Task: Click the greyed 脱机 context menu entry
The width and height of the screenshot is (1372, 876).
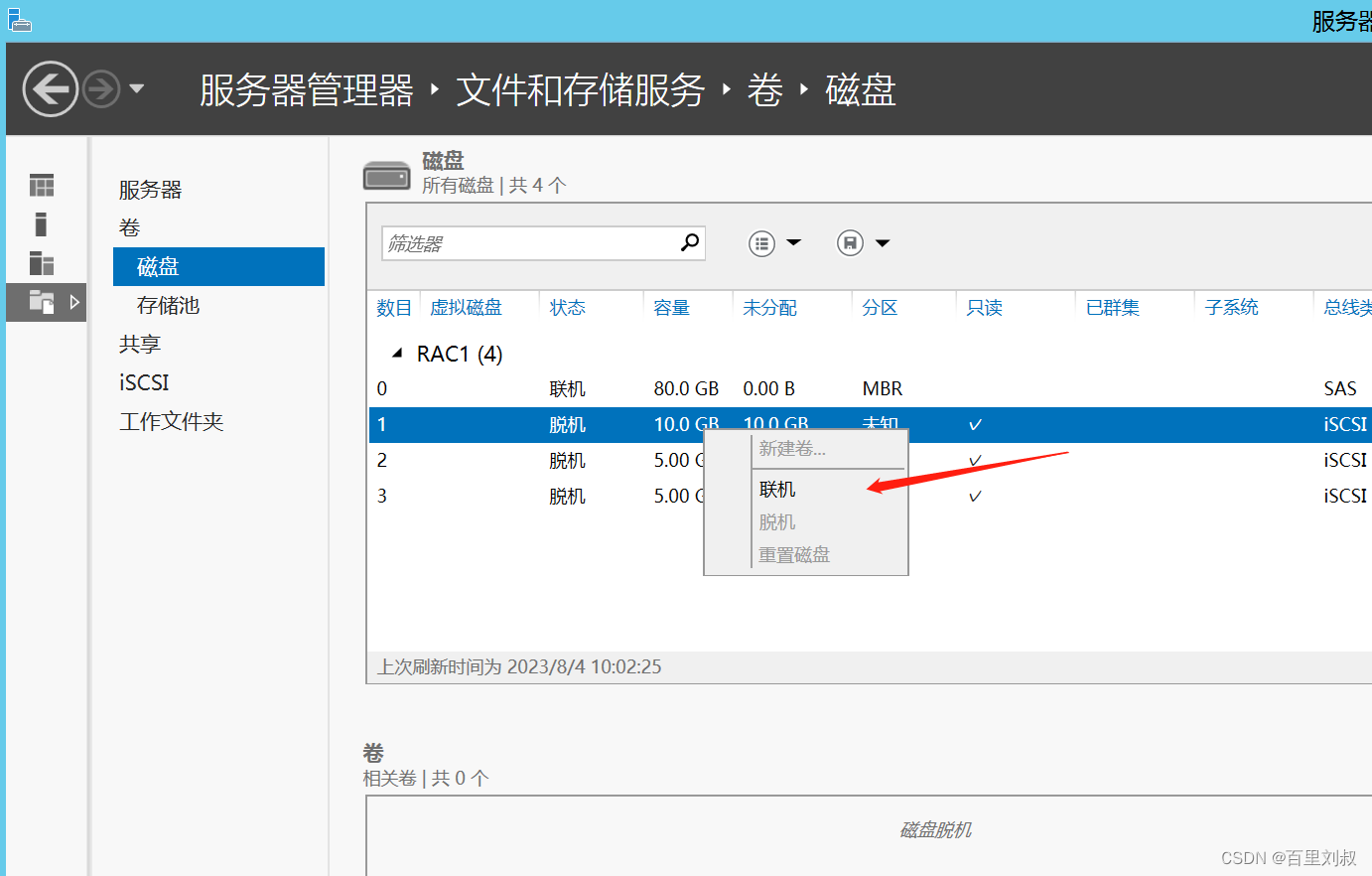Action: [x=777, y=522]
